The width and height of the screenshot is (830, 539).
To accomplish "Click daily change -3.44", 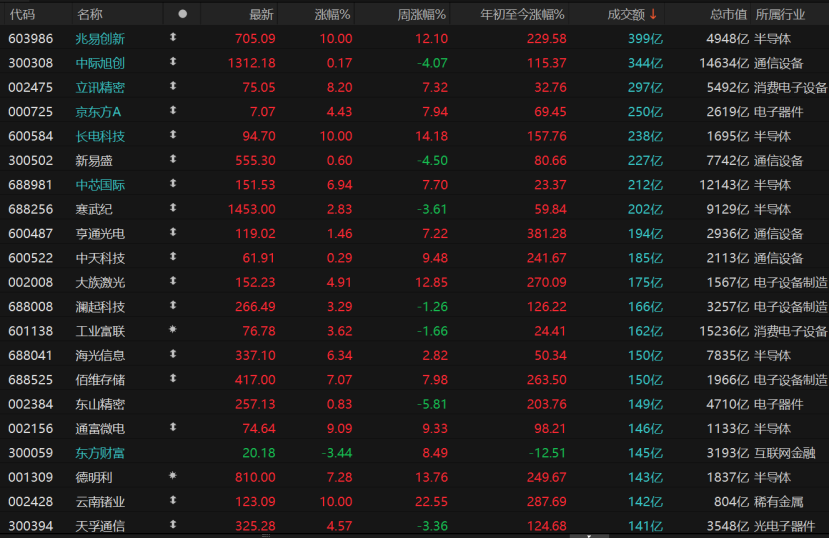I will tap(337, 453).
